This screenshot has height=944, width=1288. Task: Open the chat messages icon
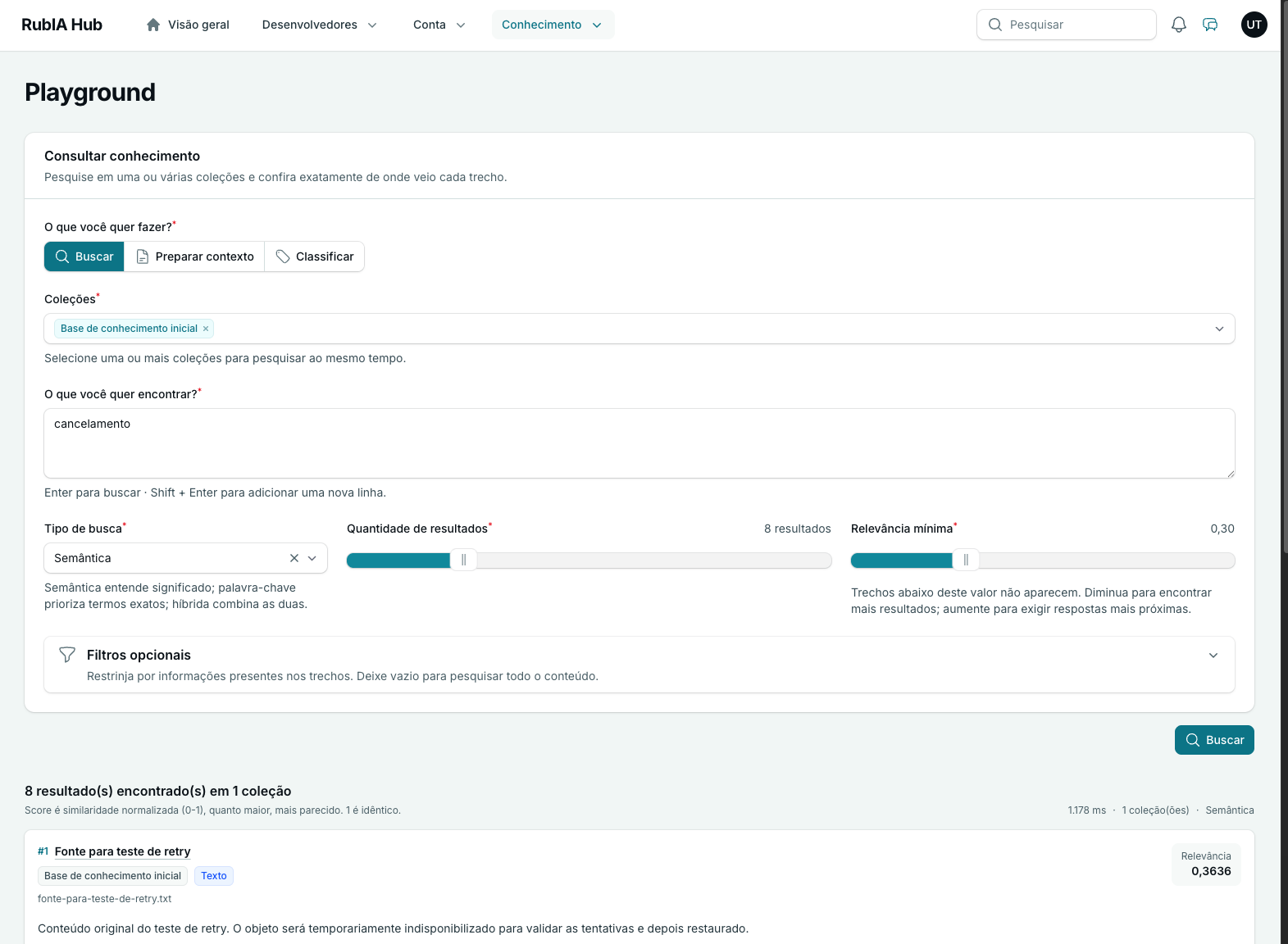pos(1210,25)
